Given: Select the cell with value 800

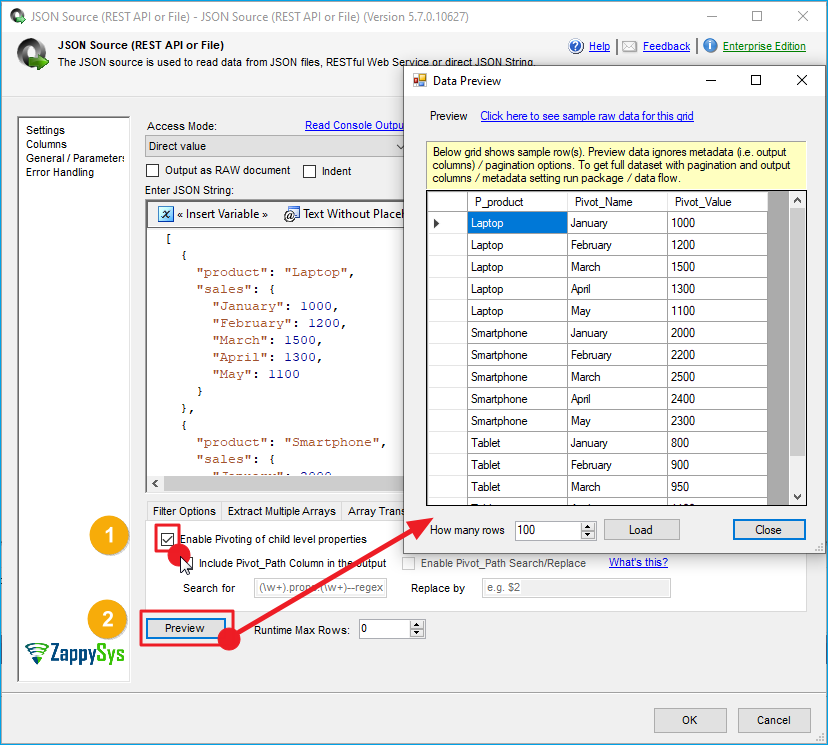Looking at the screenshot, I should point(717,443).
